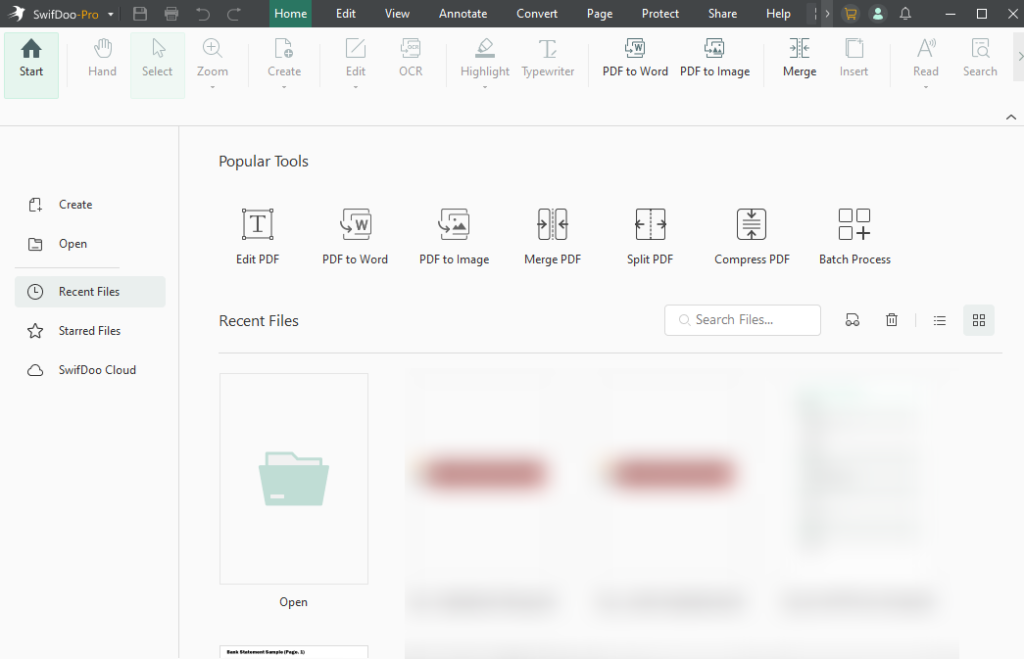1024x659 pixels.
Task: Select the Highlight tool
Action: (x=485, y=57)
